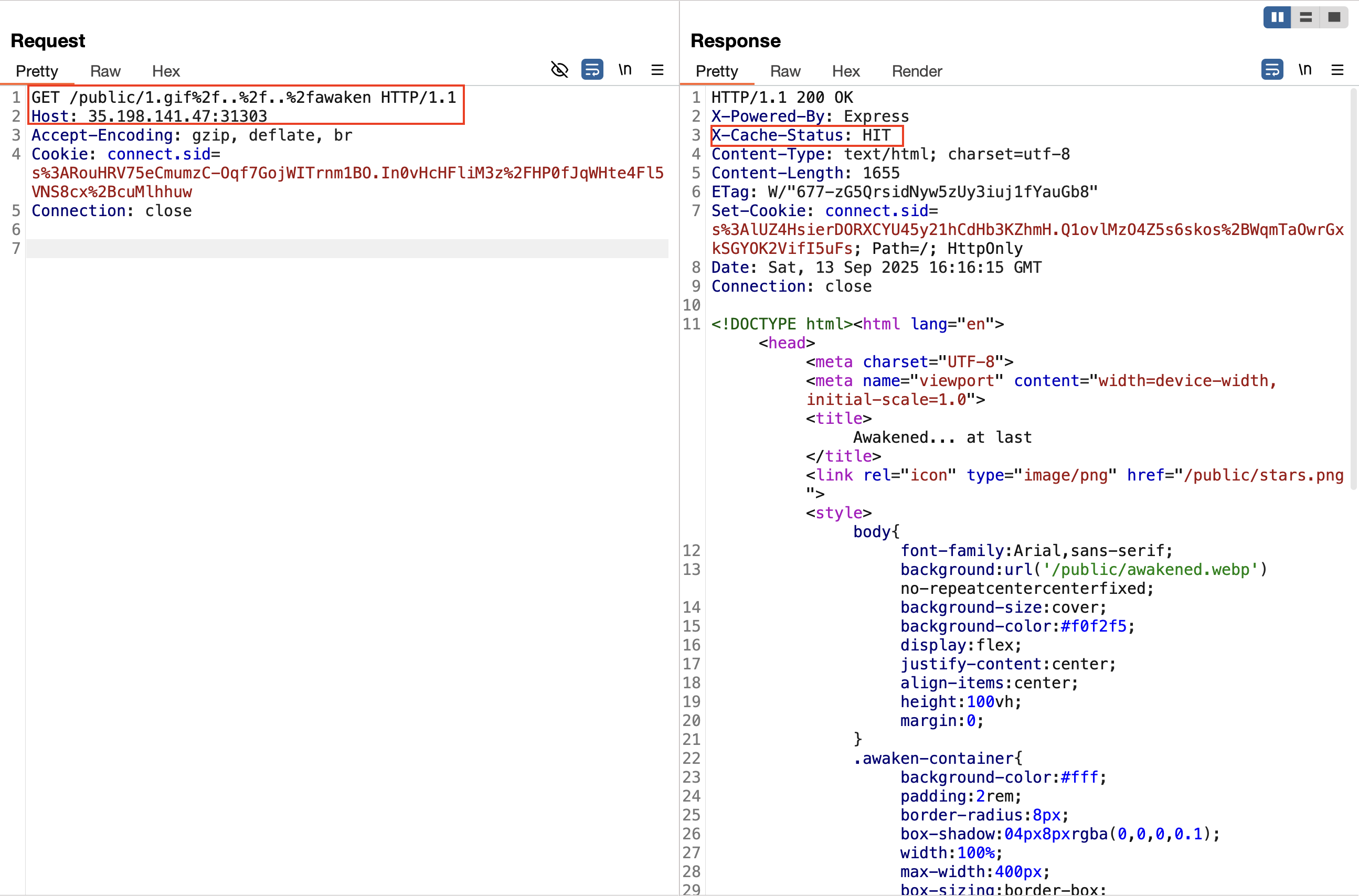Click the Response Pretty tab
The image size is (1359, 896).
point(717,71)
